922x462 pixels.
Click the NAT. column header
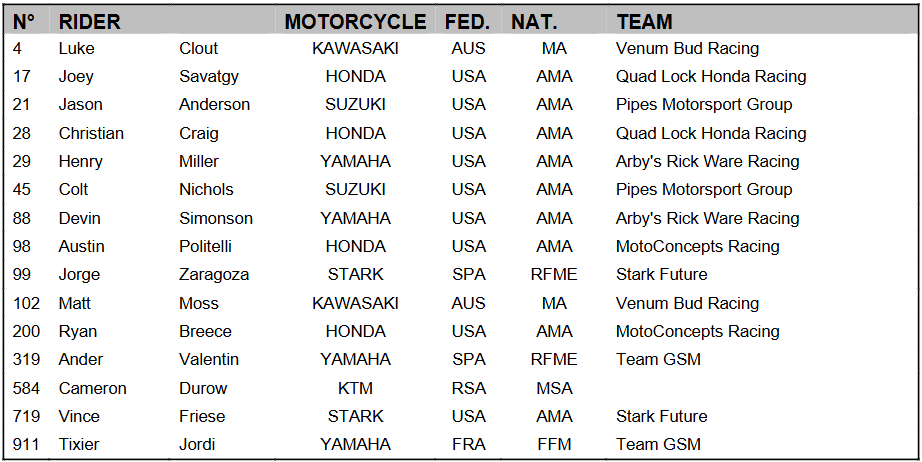pos(534,21)
